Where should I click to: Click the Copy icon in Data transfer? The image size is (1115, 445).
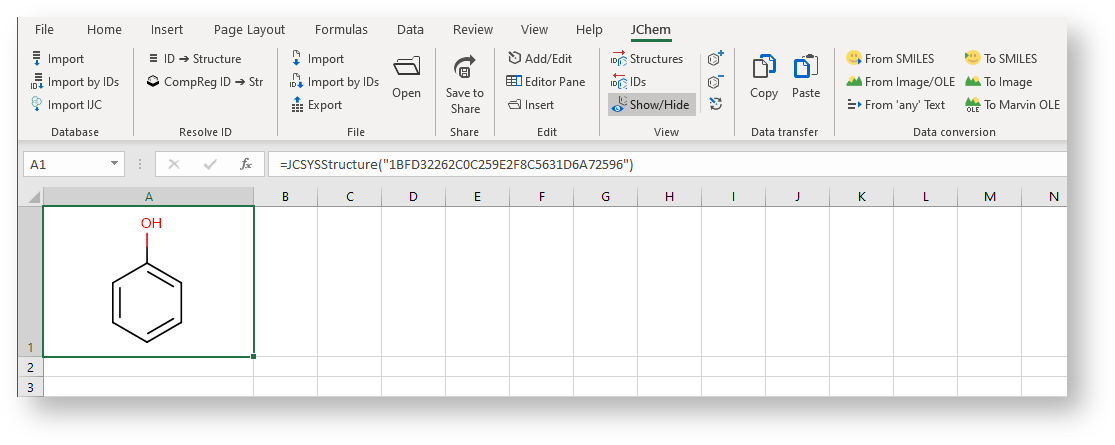(x=764, y=68)
